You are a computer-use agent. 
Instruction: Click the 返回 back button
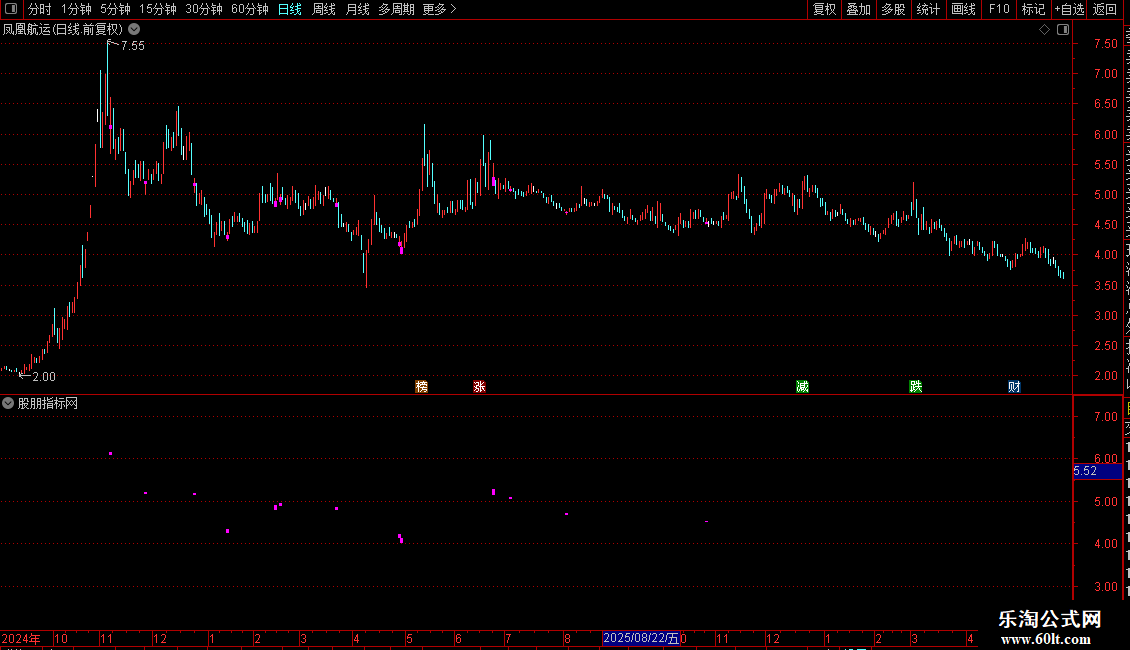(1104, 9)
